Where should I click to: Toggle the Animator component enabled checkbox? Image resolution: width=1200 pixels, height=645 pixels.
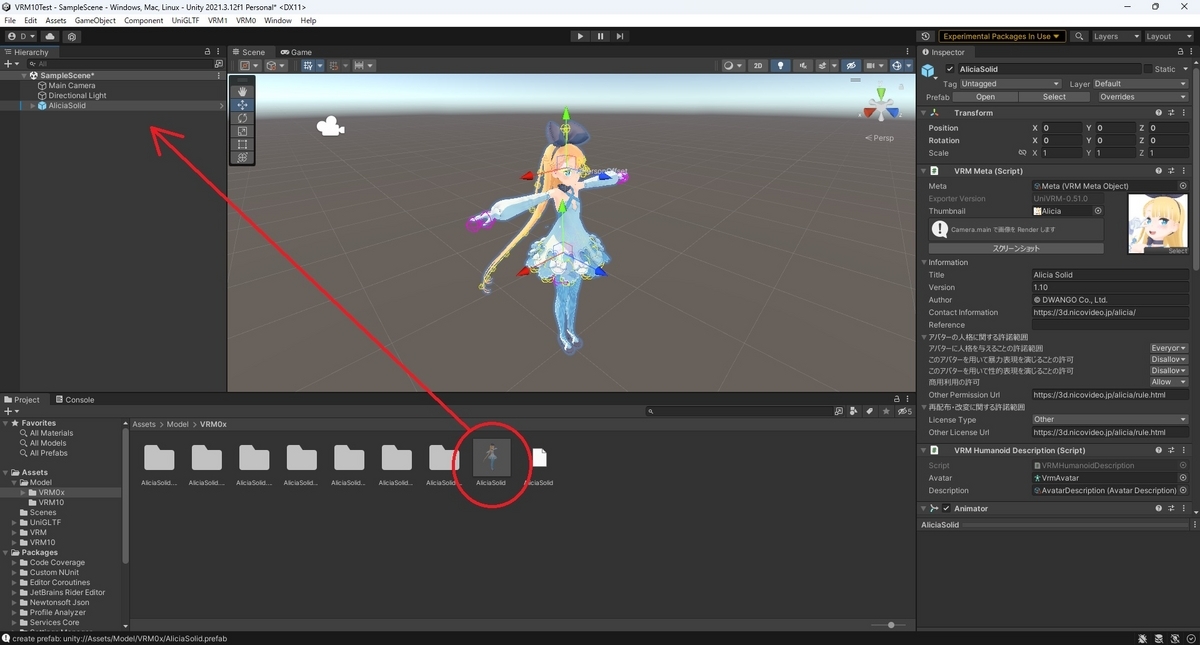[x=947, y=509]
